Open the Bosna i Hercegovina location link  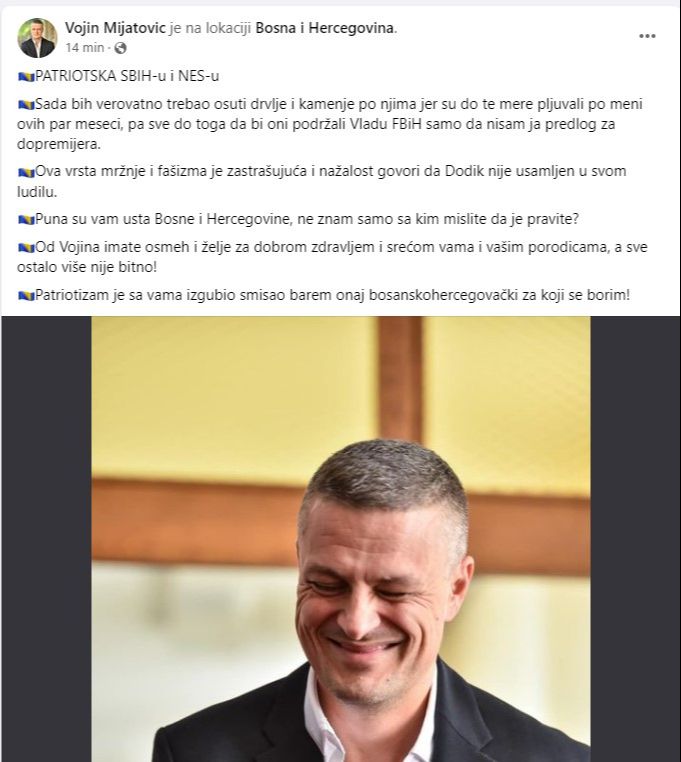point(325,28)
